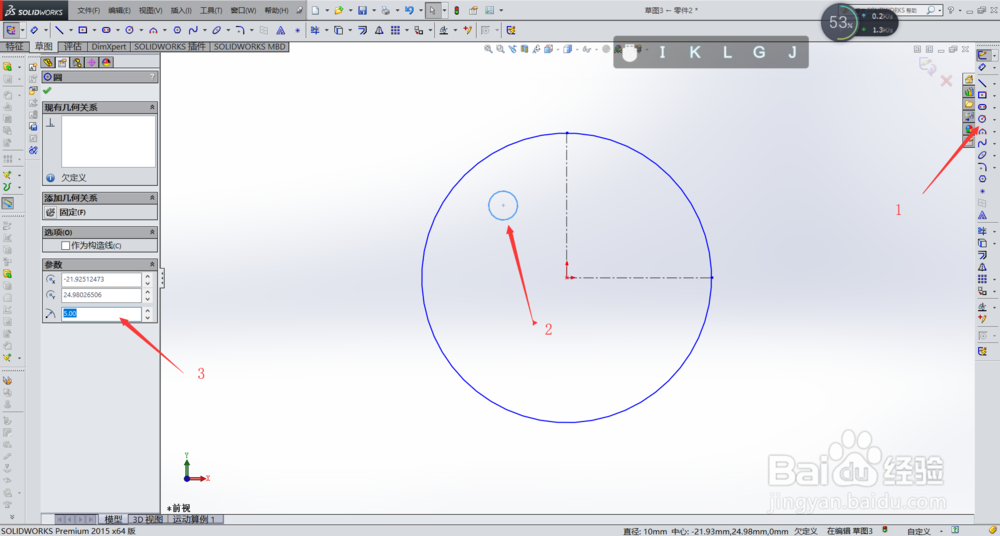This screenshot has height=536, width=1000.
Task: Click the Save icon in standard toolbar
Action: tap(362, 10)
